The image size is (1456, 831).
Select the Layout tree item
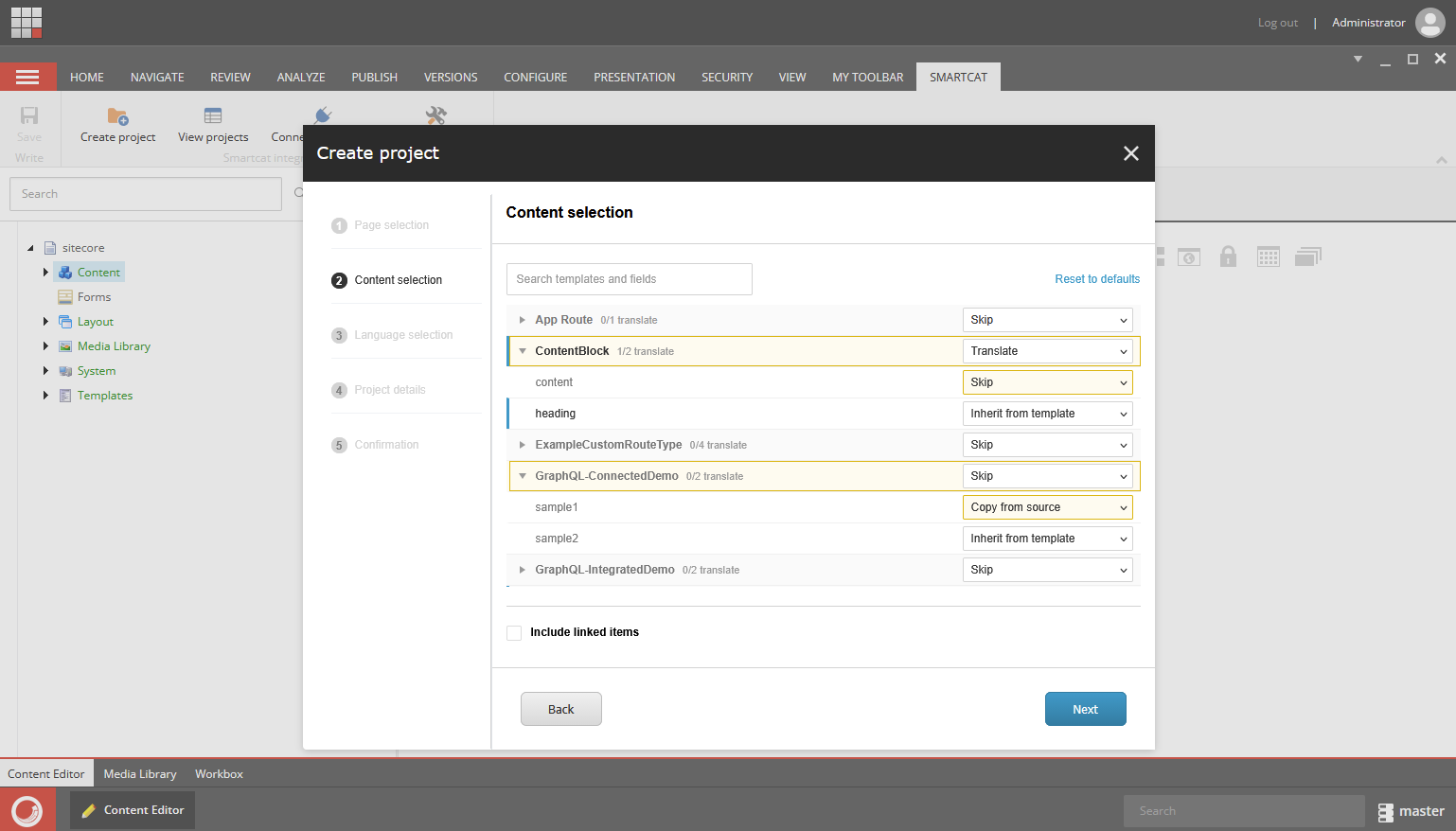tap(95, 322)
